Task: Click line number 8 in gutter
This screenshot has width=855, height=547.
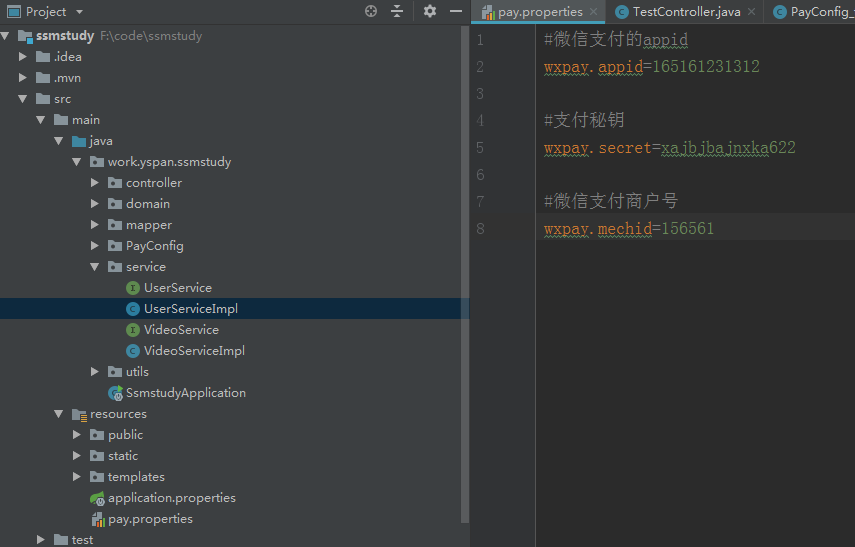Action: pos(480,229)
